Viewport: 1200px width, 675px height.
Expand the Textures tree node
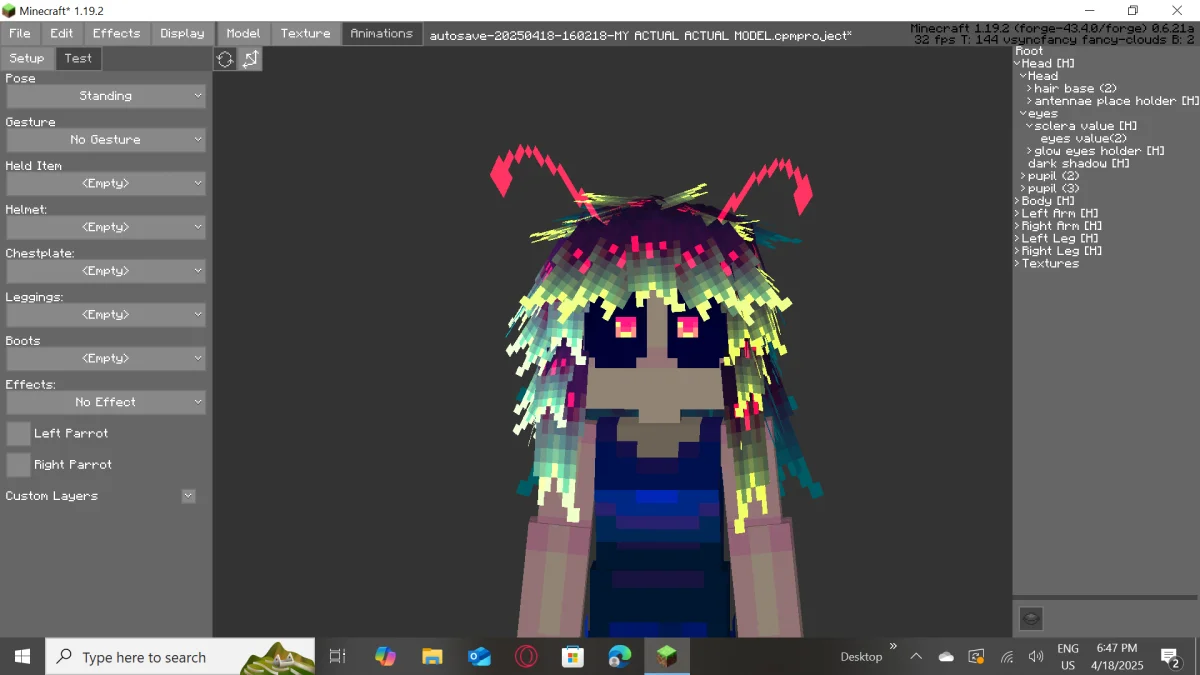click(x=1017, y=263)
